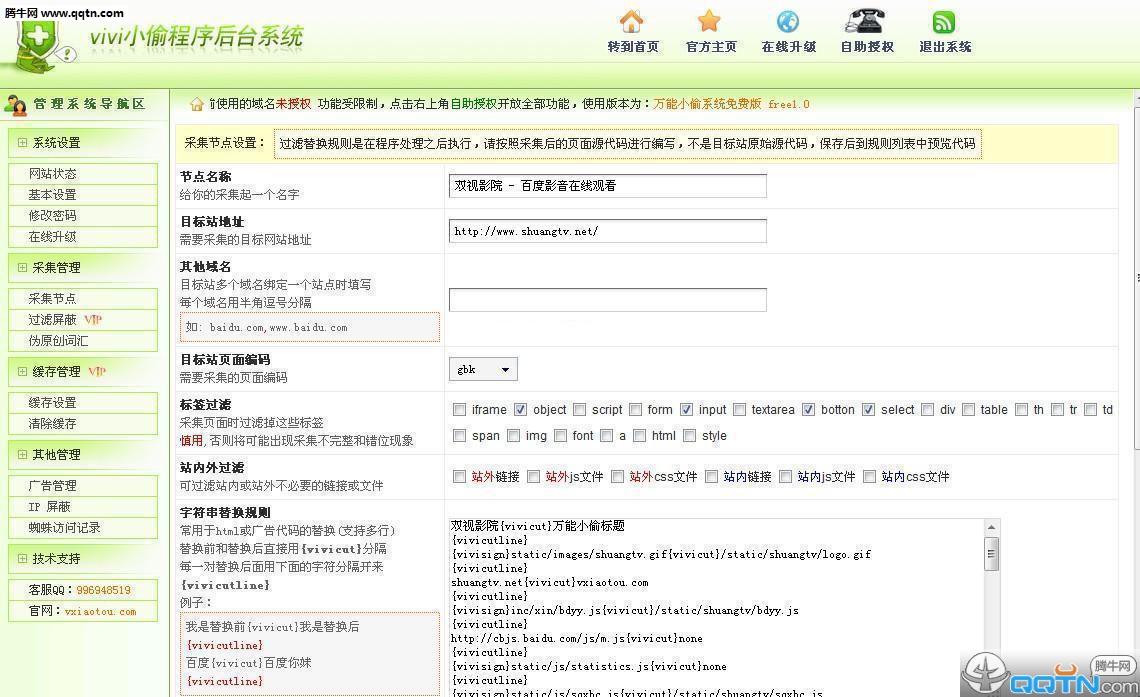Collapse the 系统设置 sidebar section
Screen dimensions: 1140x697
coord(22,143)
